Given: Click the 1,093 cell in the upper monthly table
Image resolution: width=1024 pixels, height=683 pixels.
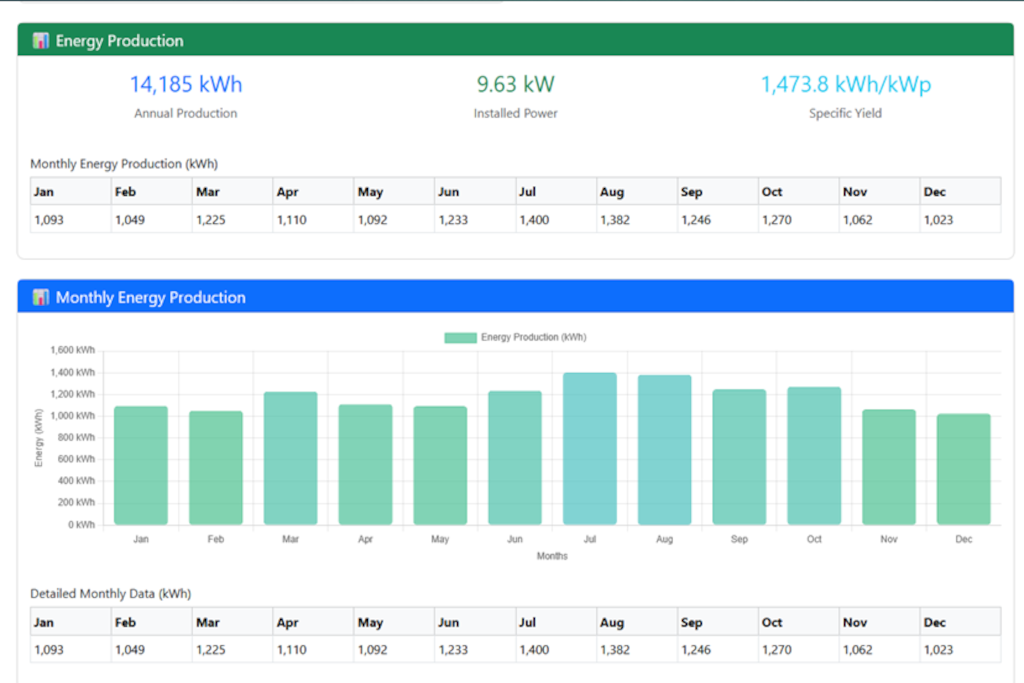Looking at the screenshot, I should point(71,219).
